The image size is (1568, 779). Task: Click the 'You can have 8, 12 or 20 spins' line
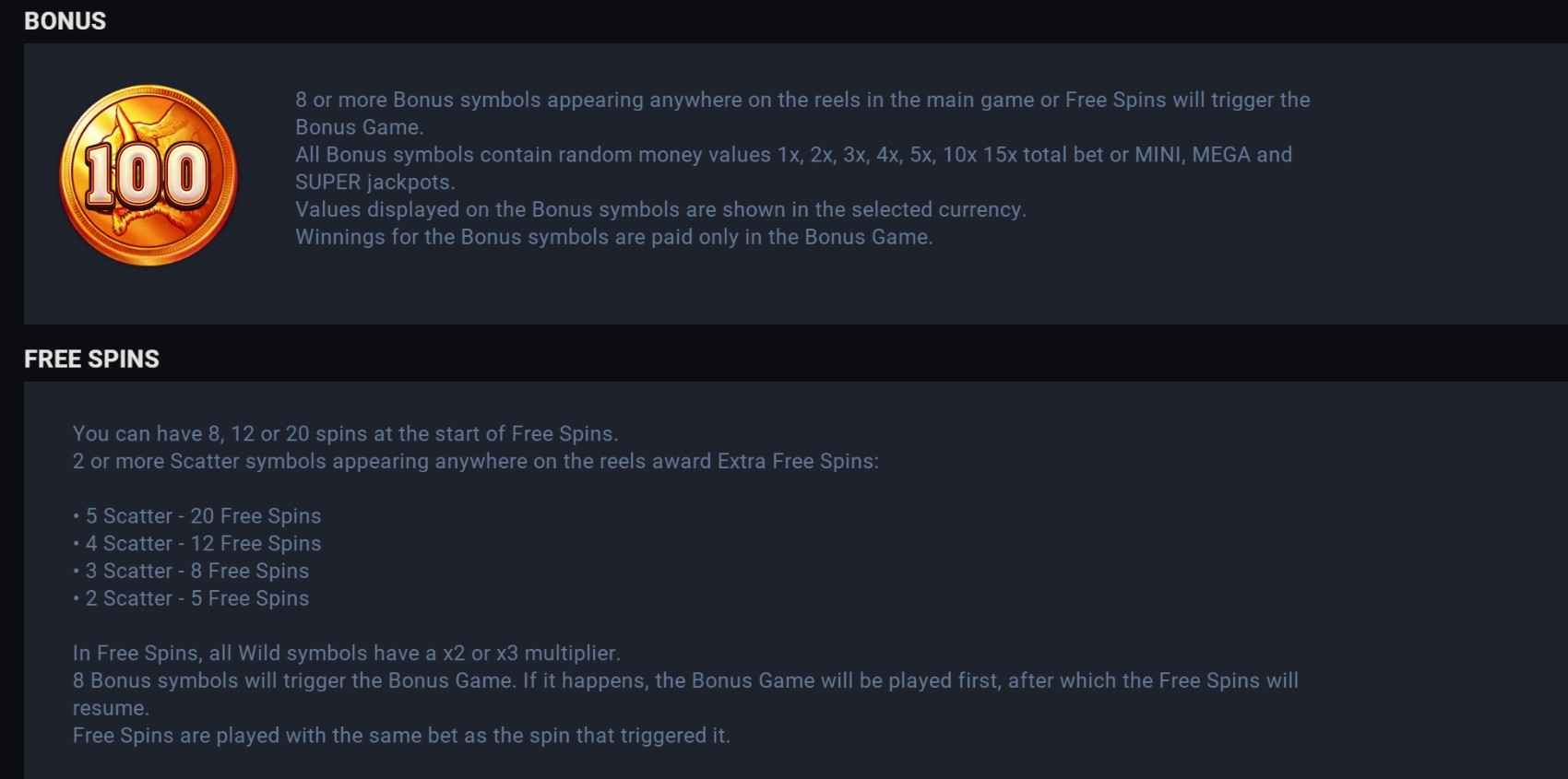coord(345,433)
